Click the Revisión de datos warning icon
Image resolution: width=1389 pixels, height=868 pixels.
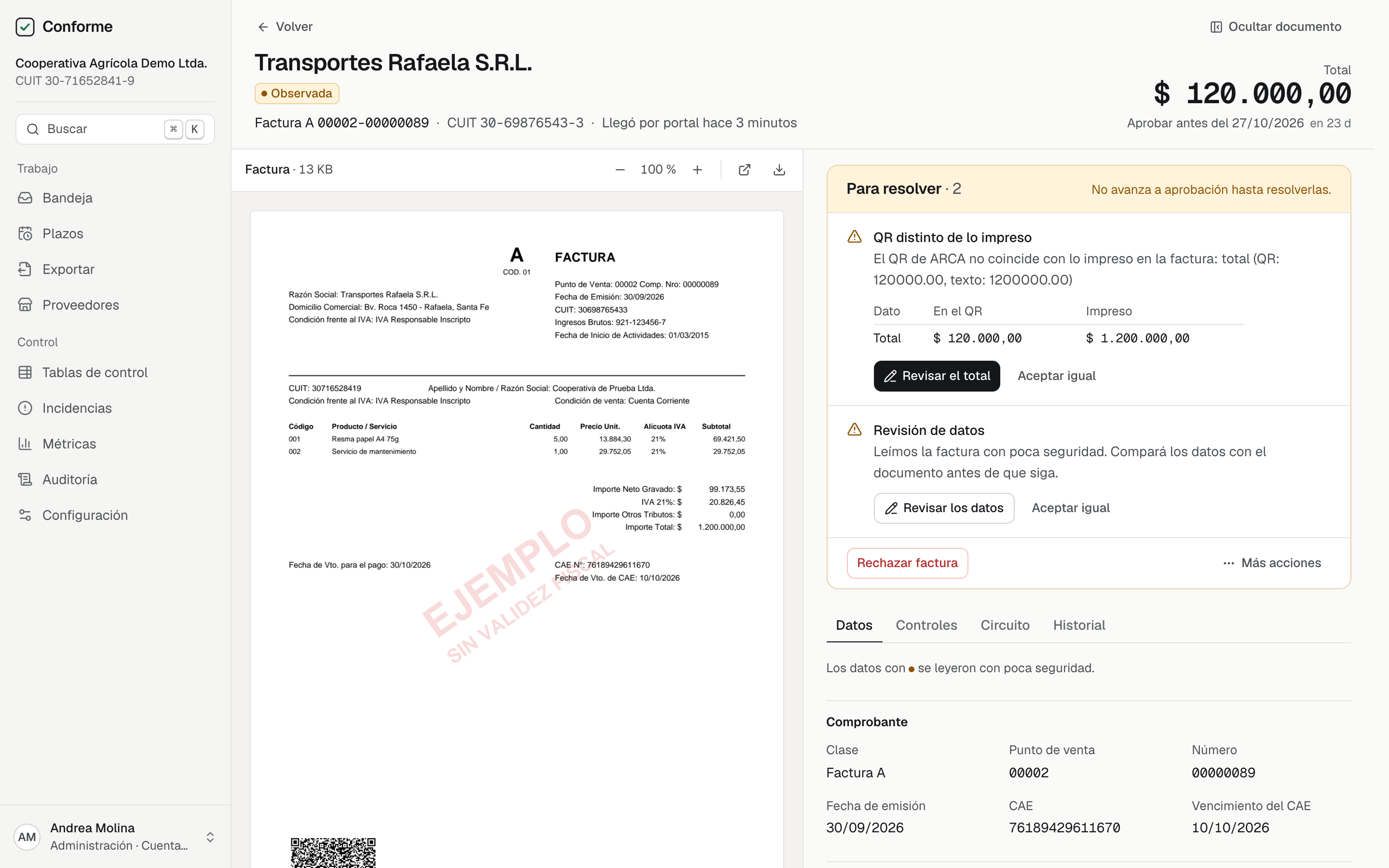point(855,429)
